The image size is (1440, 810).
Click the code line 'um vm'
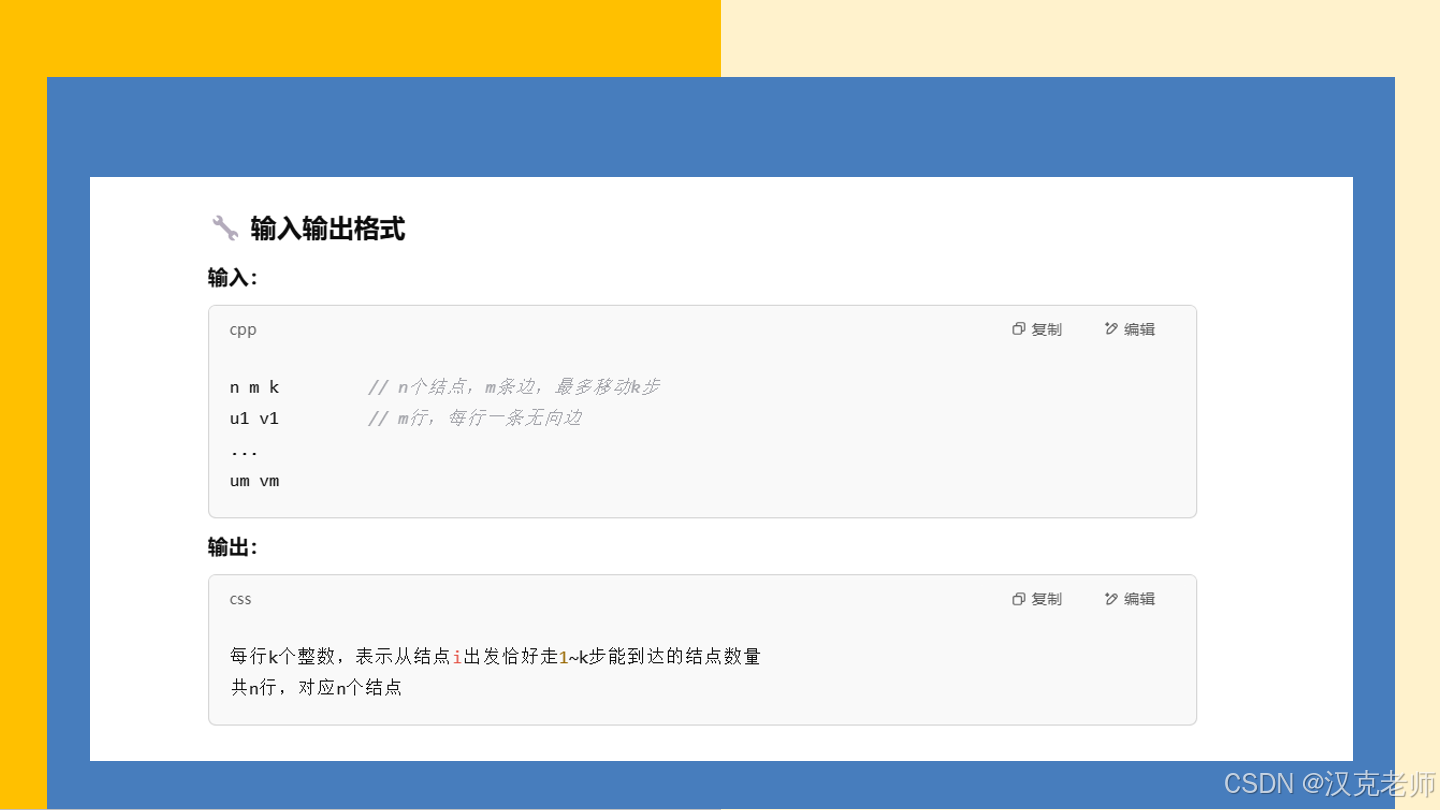pos(254,481)
